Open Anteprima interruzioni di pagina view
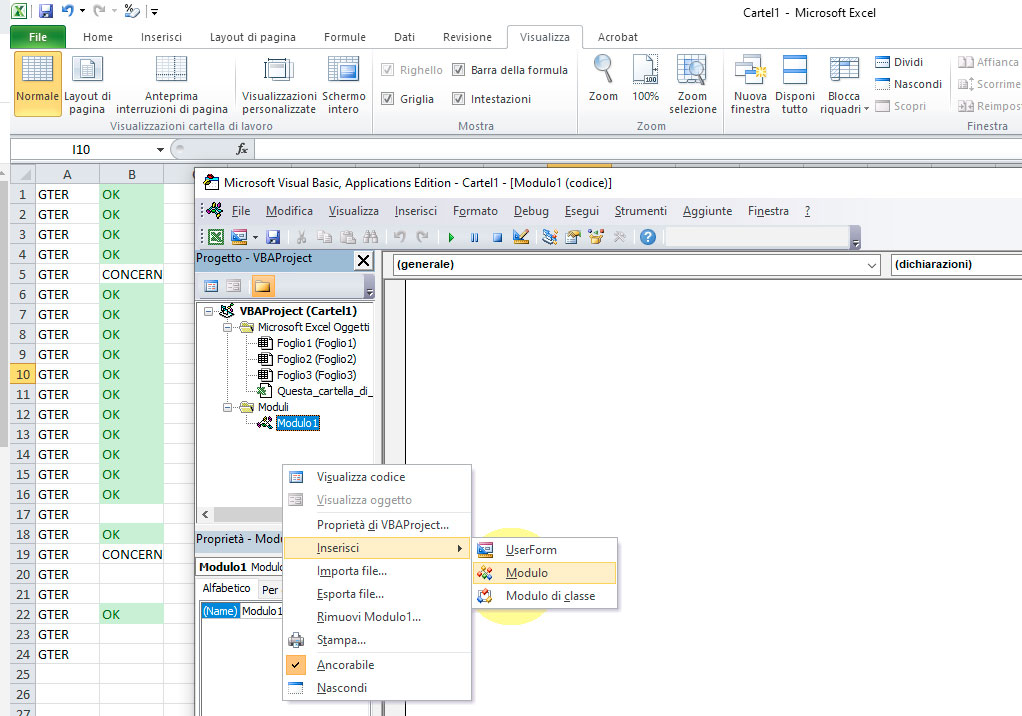The image size is (1022, 716). [171, 84]
